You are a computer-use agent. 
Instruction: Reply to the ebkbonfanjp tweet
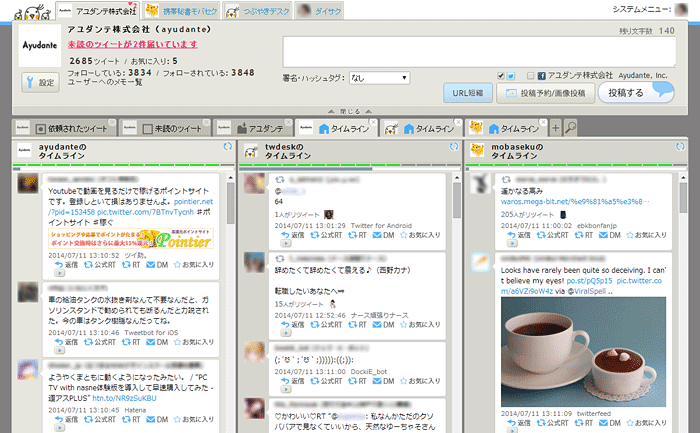519,235
